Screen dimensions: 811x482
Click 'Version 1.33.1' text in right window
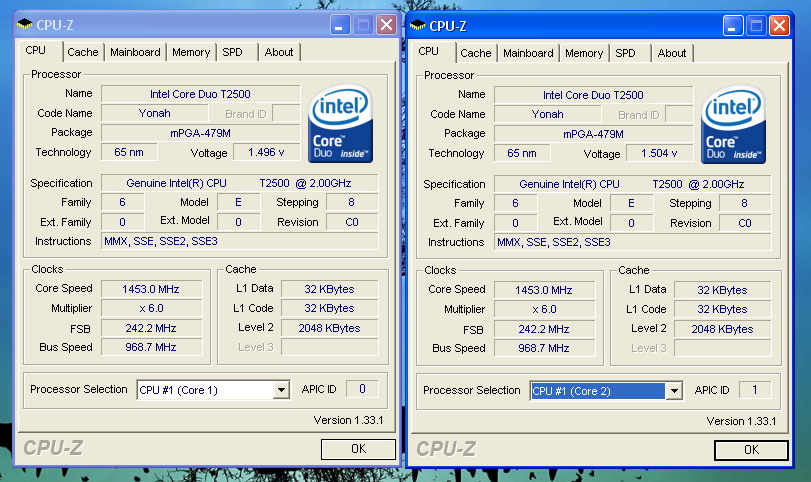pyautogui.click(x=741, y=421)
